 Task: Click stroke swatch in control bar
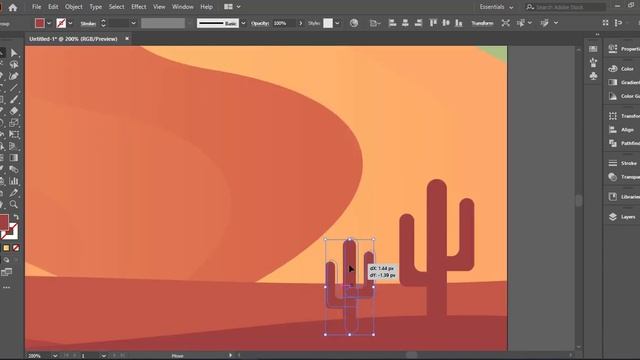point(61,23)
